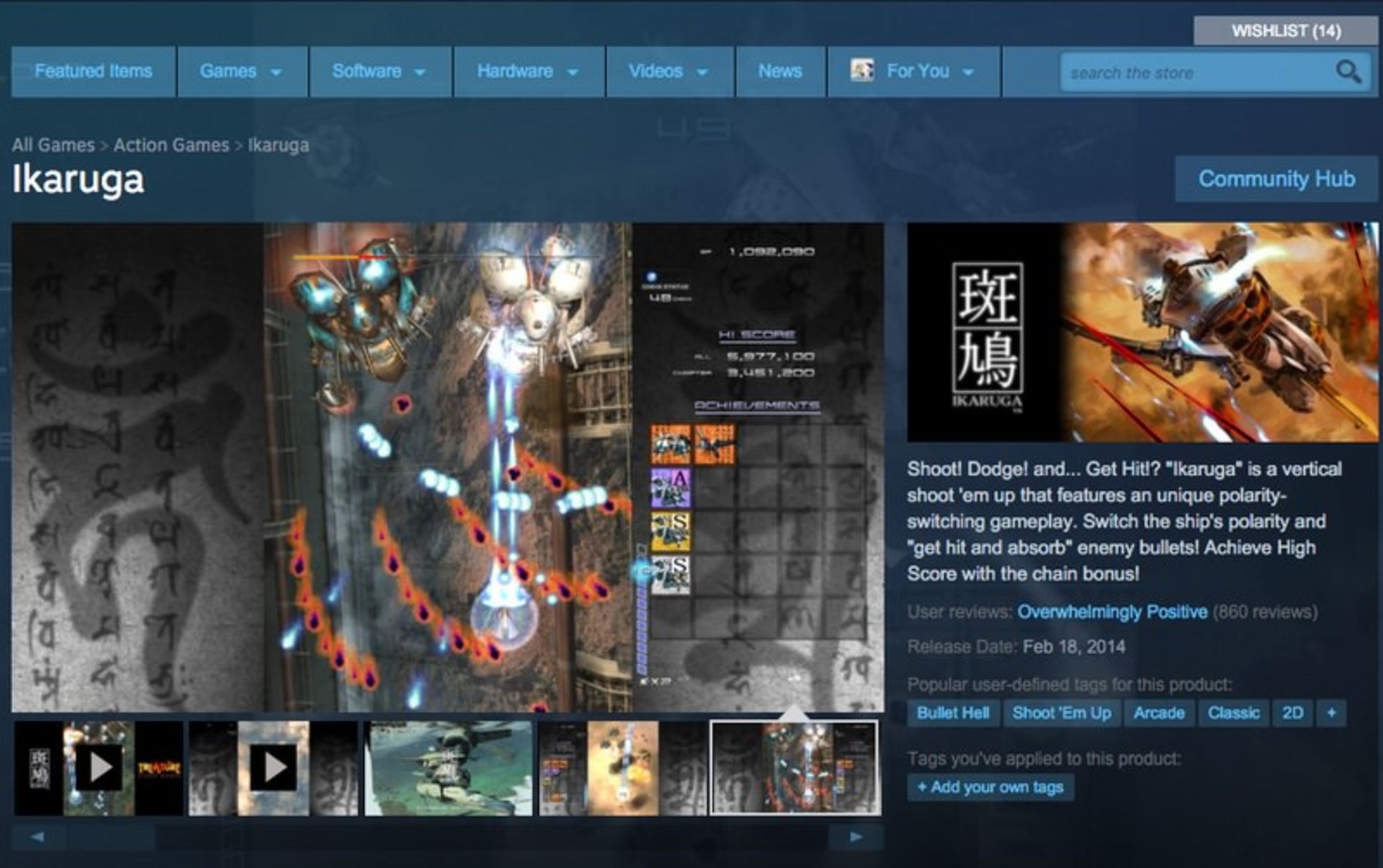
Task: Open the Wishlist (14) button
Action: [1286, 31]
